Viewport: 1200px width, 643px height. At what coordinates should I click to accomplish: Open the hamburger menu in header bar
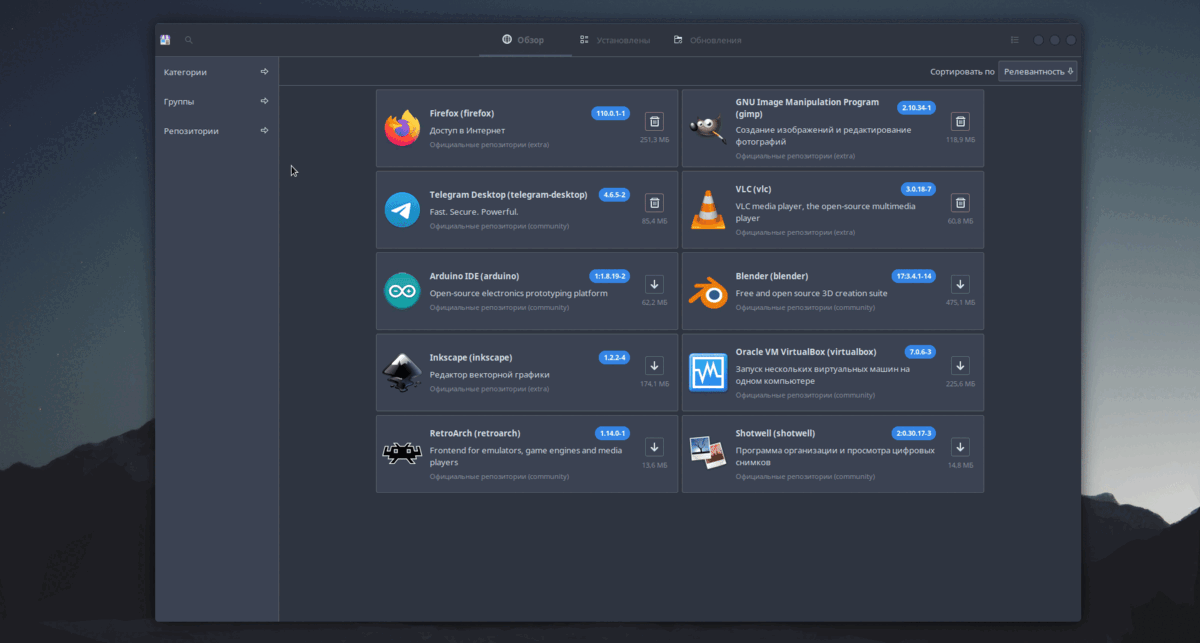click(1015, 40)
